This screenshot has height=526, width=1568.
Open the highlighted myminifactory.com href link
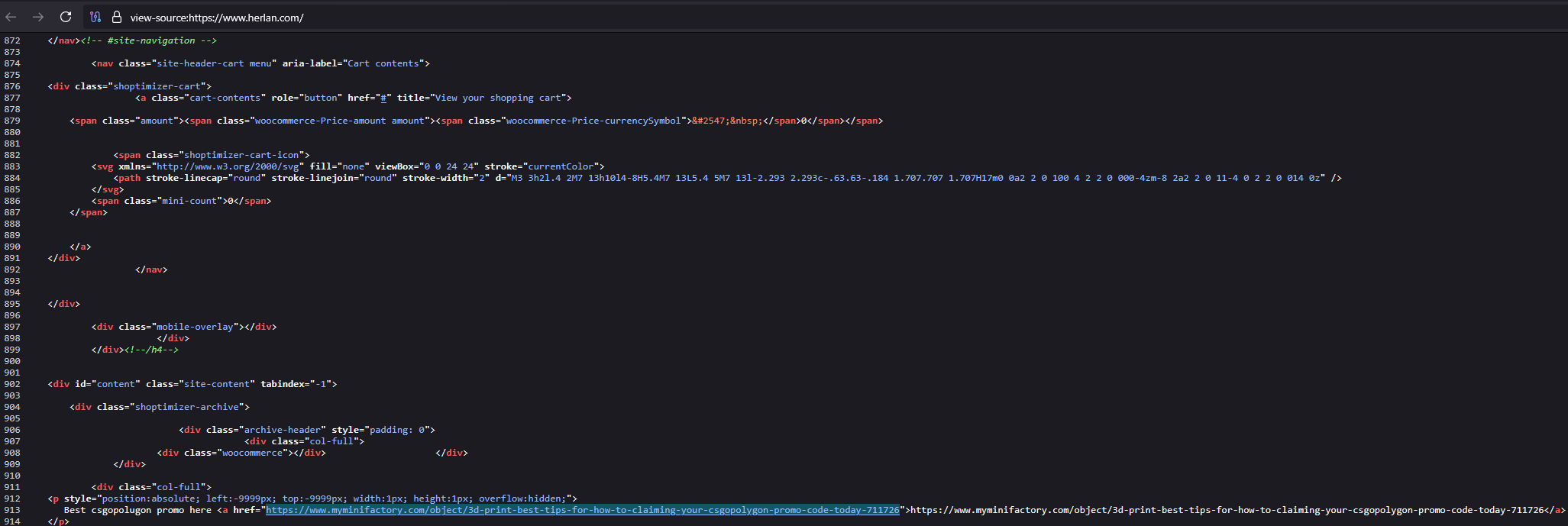coord(583,510)
